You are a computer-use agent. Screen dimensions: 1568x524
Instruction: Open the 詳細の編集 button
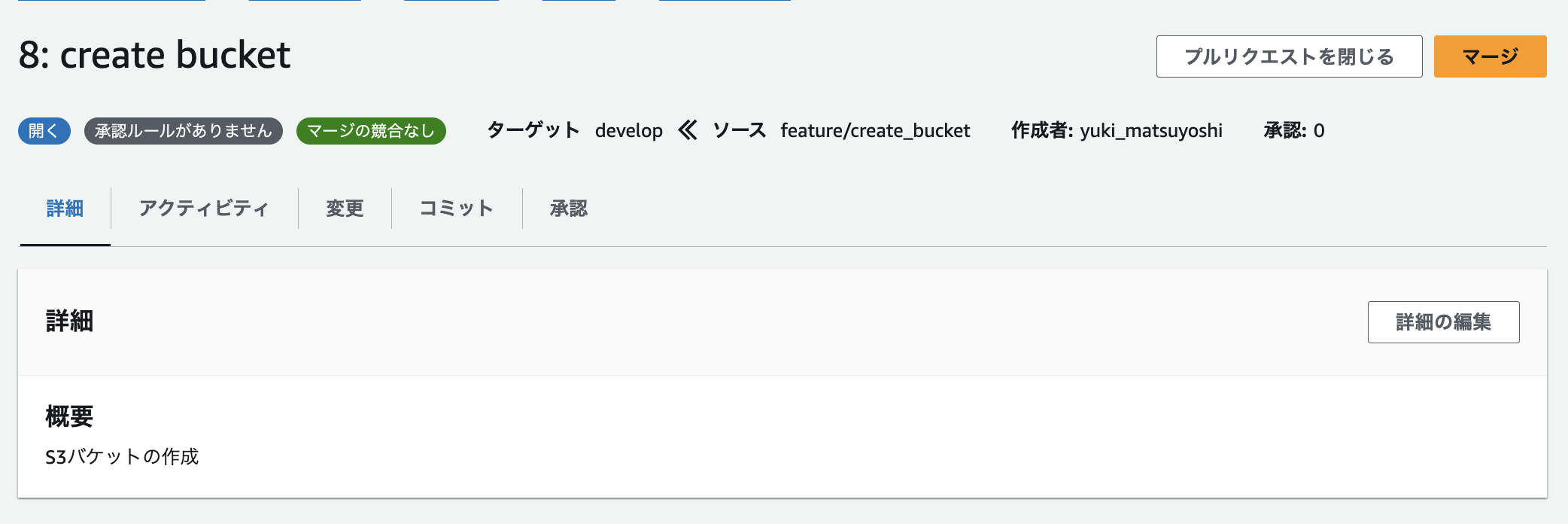tap(1443, 322)
